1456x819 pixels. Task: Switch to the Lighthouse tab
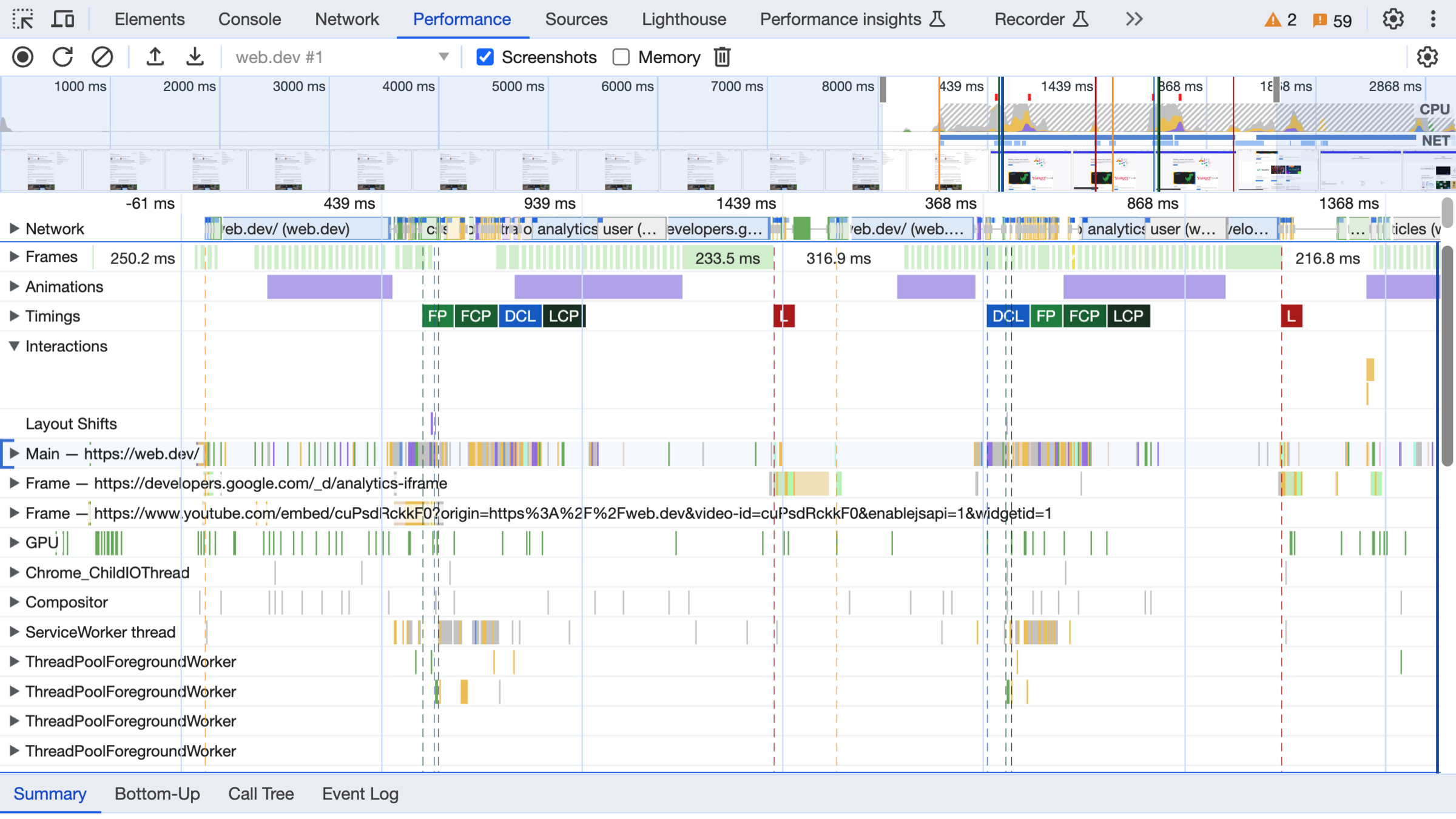684,19
